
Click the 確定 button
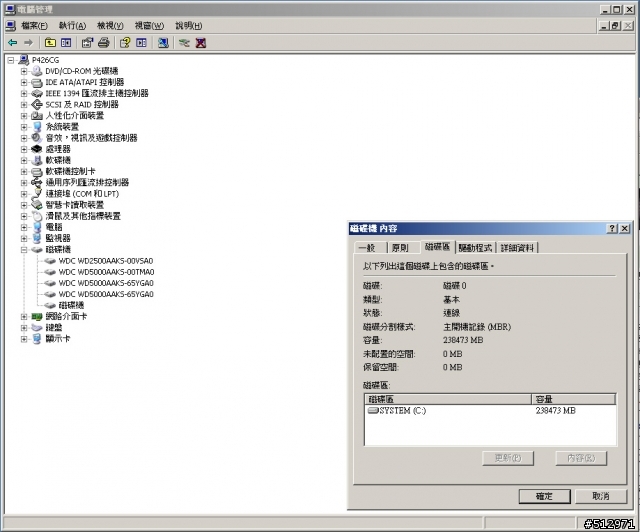point(544,496)
